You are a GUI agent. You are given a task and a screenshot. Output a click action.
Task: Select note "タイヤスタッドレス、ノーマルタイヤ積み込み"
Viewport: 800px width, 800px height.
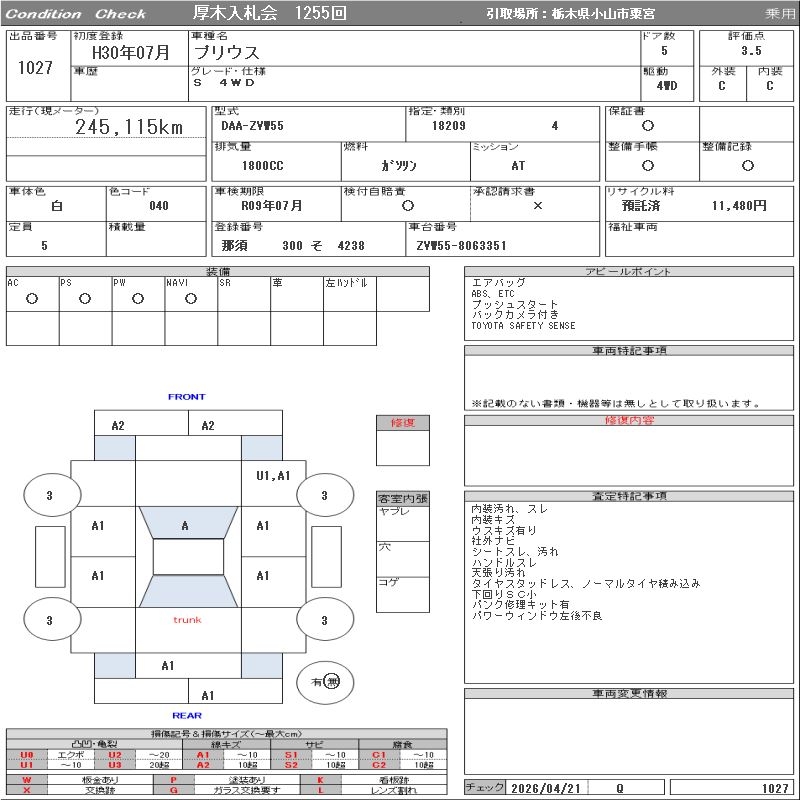[x=586, y=584]
